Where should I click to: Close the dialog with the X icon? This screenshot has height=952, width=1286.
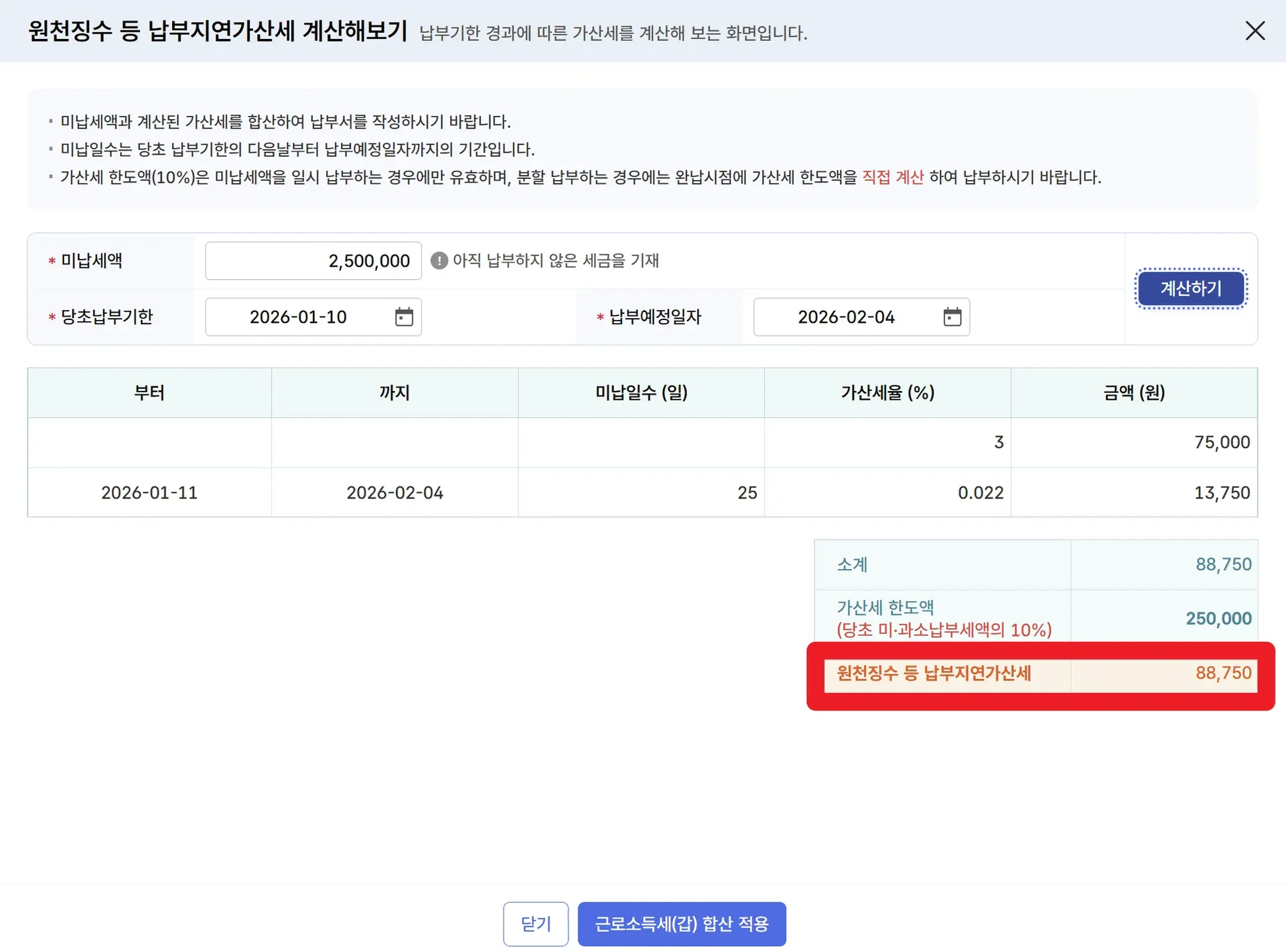tap(1255, 31)
